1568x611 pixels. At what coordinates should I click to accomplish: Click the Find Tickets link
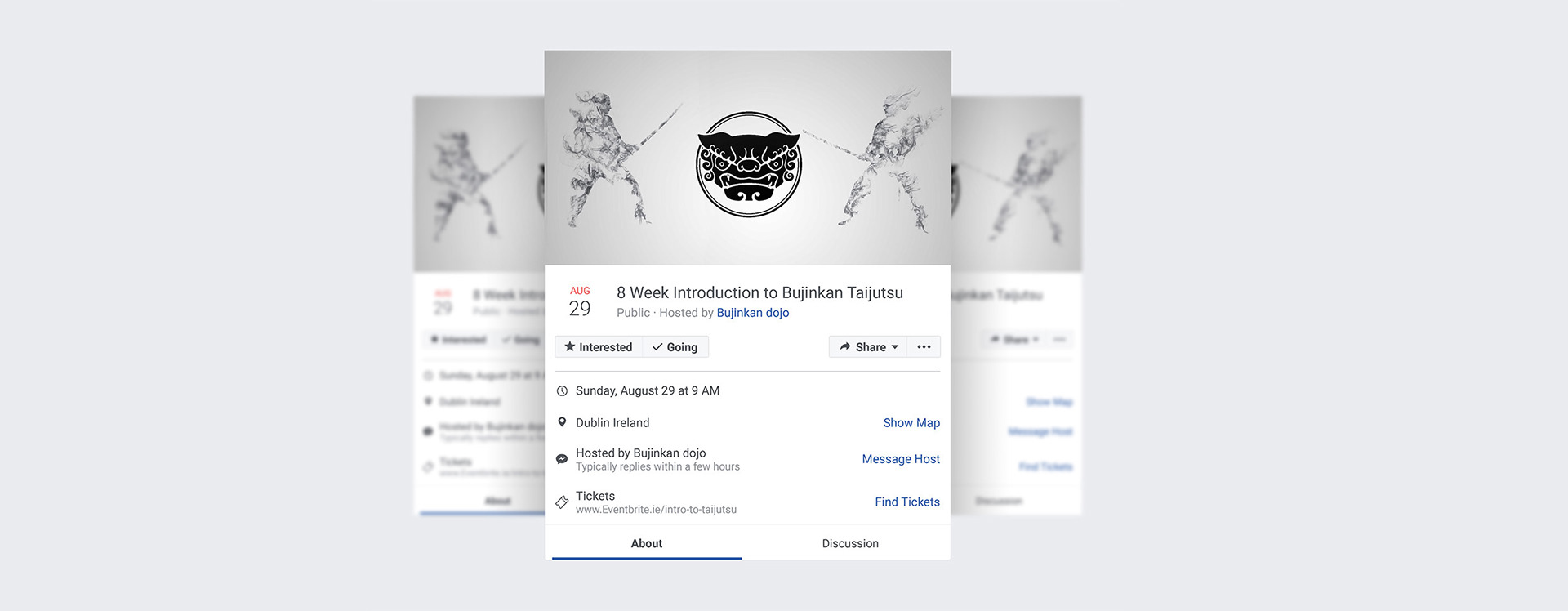(x=907, y=502)
